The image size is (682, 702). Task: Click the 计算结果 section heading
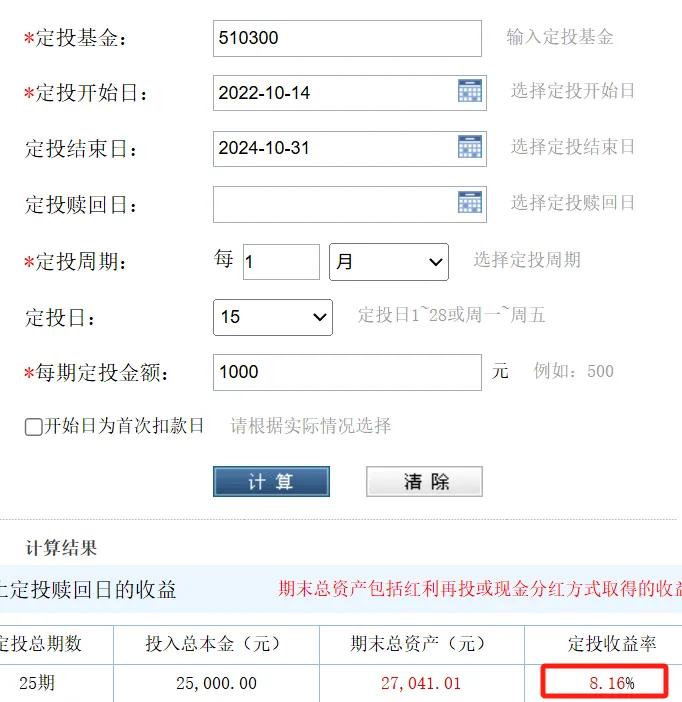pyautogui.click(x=61, y=548)
